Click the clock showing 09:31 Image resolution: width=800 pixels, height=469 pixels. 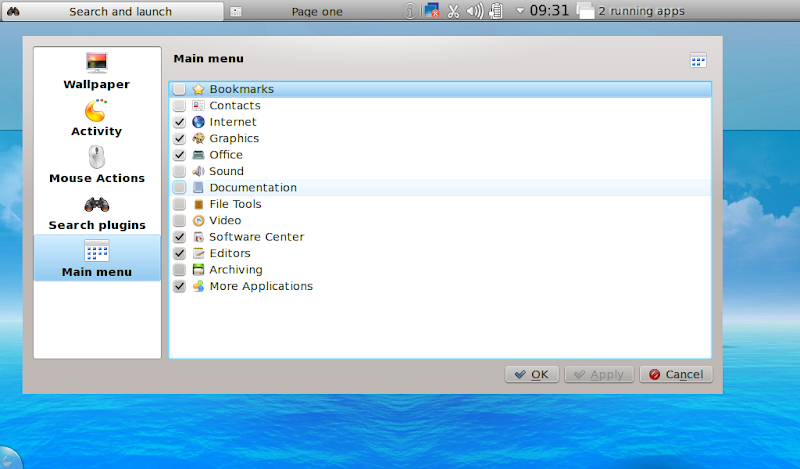[x=549, y=11]
